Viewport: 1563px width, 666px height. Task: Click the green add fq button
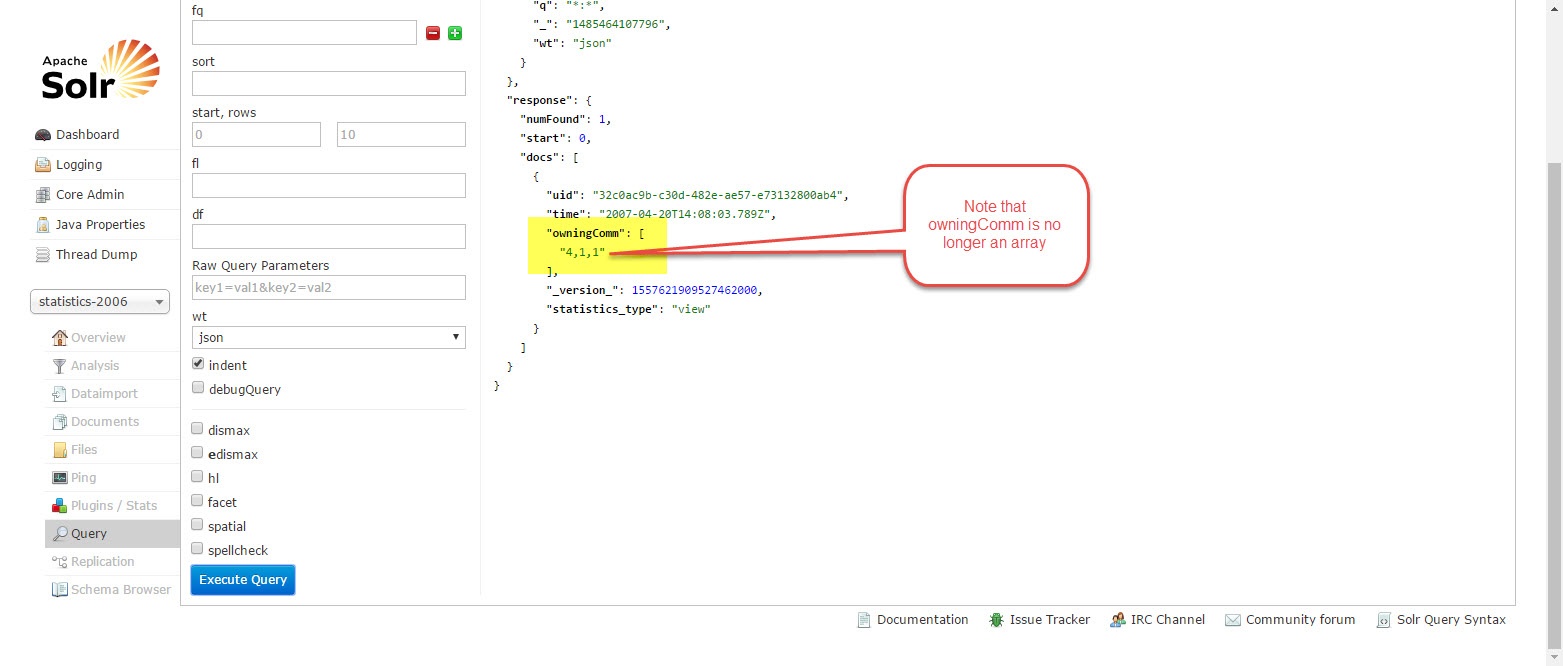(455, 33)
